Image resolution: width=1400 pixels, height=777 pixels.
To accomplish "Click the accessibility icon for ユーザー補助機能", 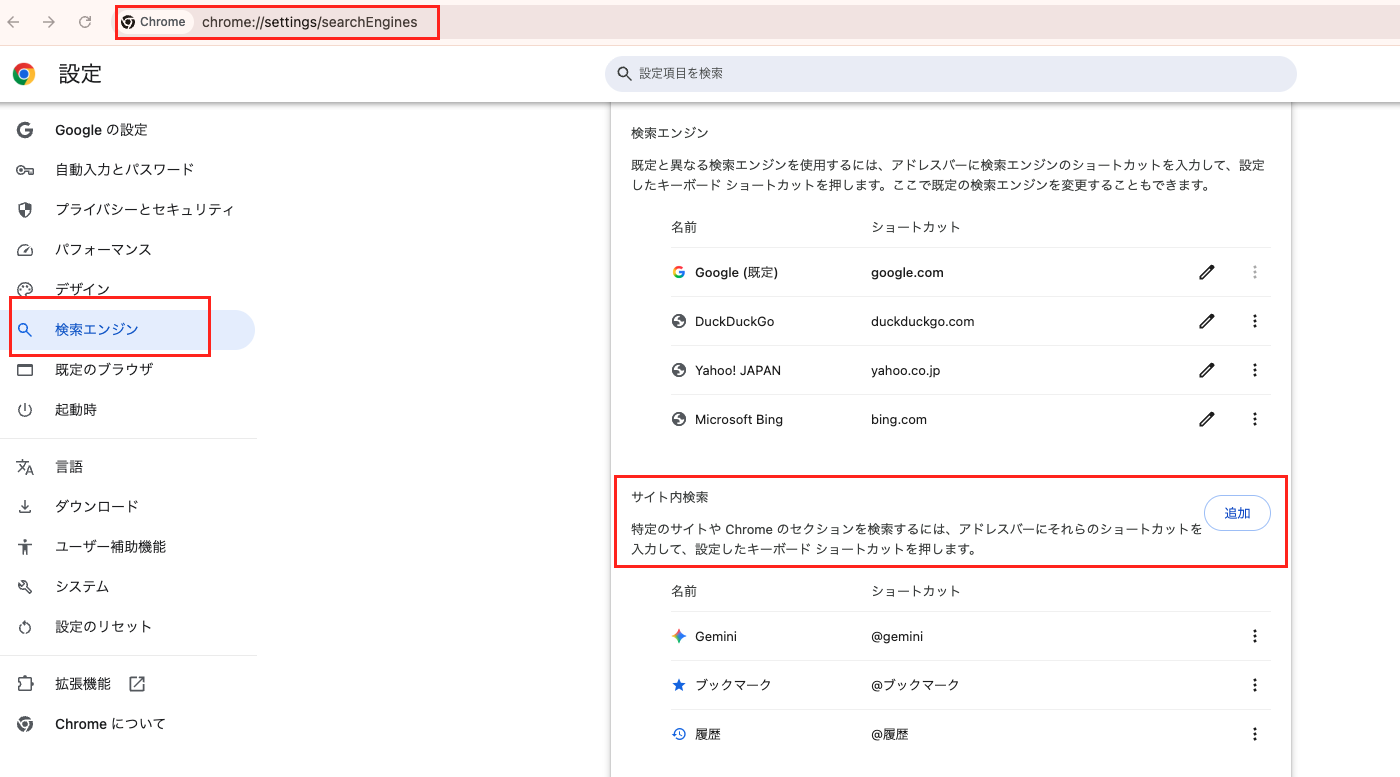I will tap(25, 547).
